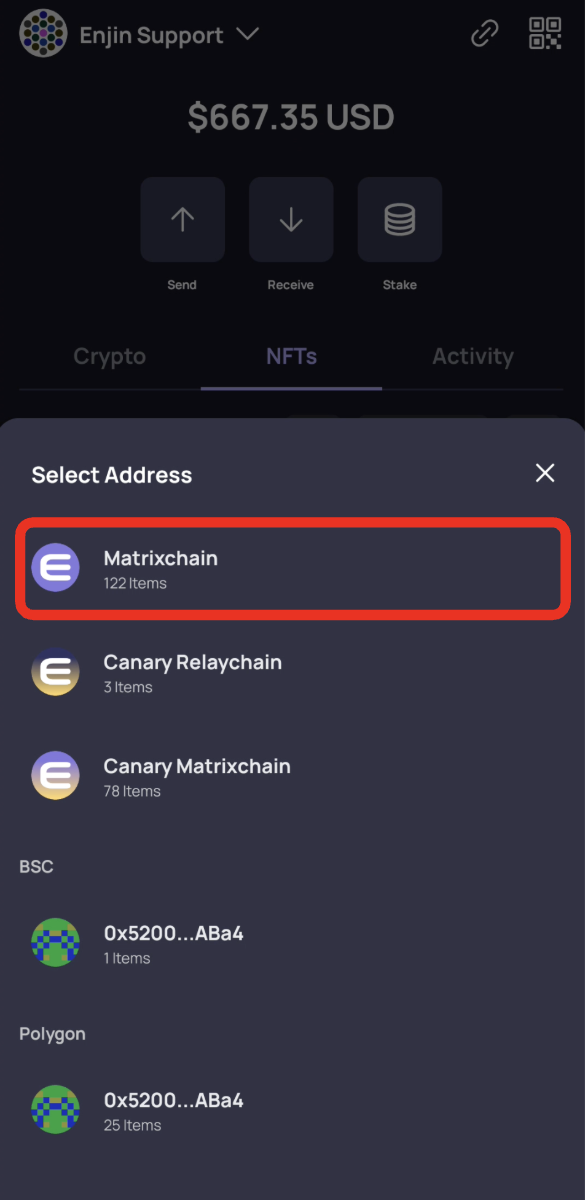Tap the QR code scanner icon
588x1200 pixels.
[545, 33]
